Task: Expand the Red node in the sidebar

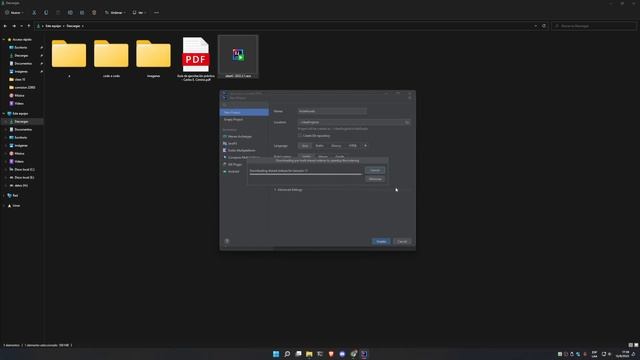Action: pyautogui.click(x=4, y=196)
